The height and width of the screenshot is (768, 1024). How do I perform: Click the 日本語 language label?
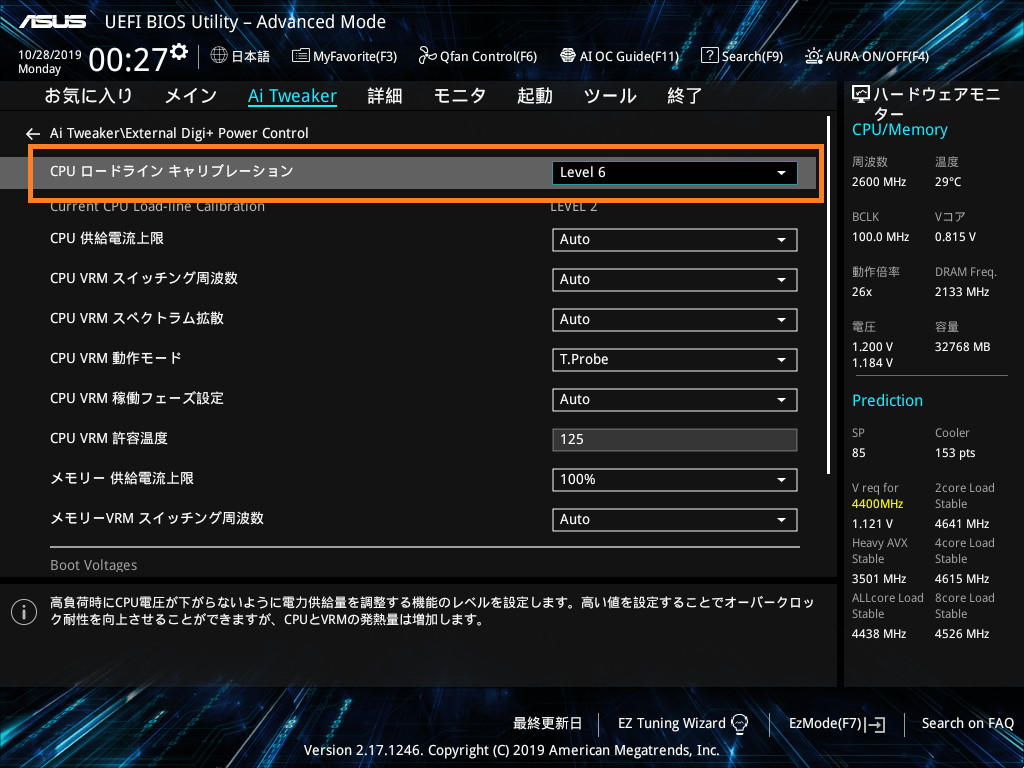(x=251, y=57)
